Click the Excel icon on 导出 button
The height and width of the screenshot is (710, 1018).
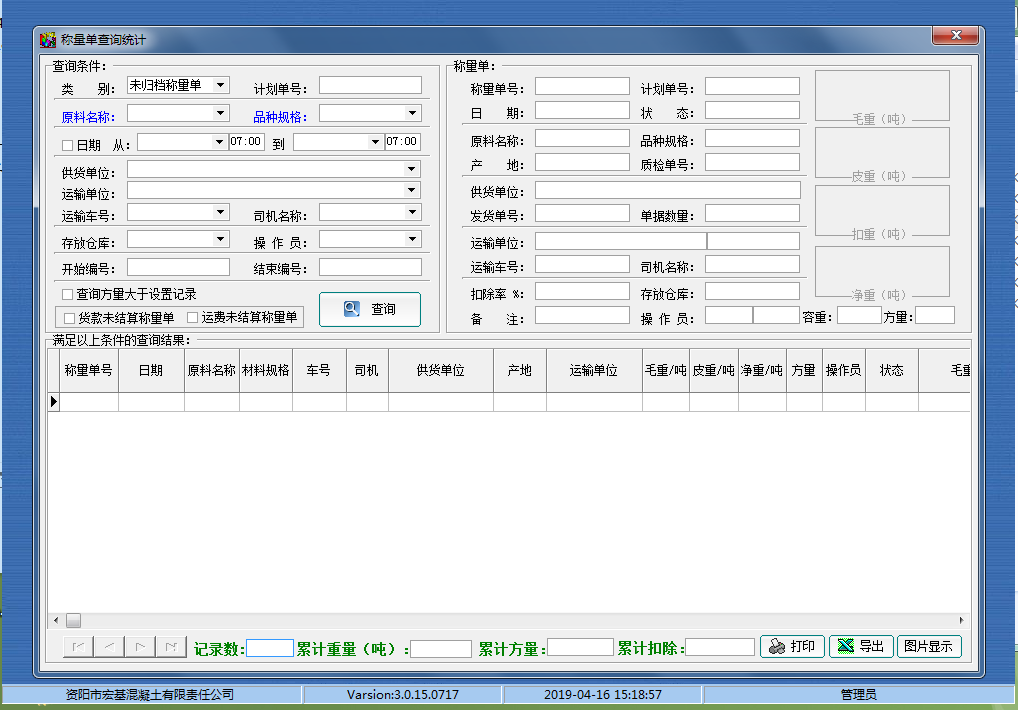(x=845, y=646)
